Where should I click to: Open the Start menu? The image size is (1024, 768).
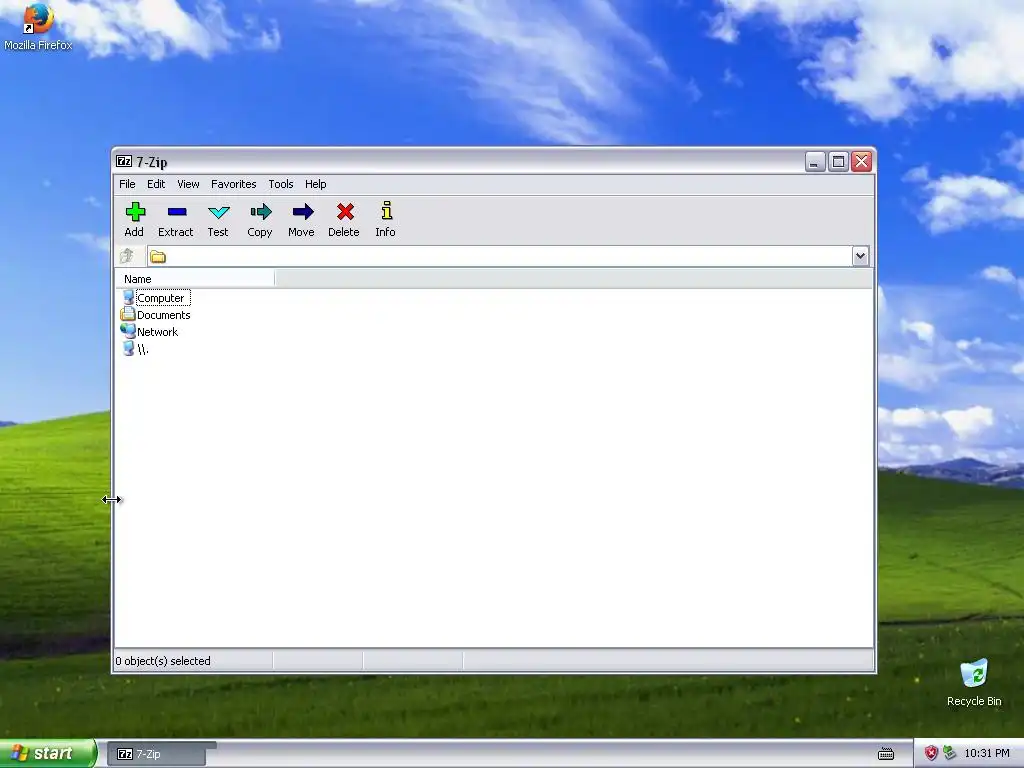click(48, 754)
